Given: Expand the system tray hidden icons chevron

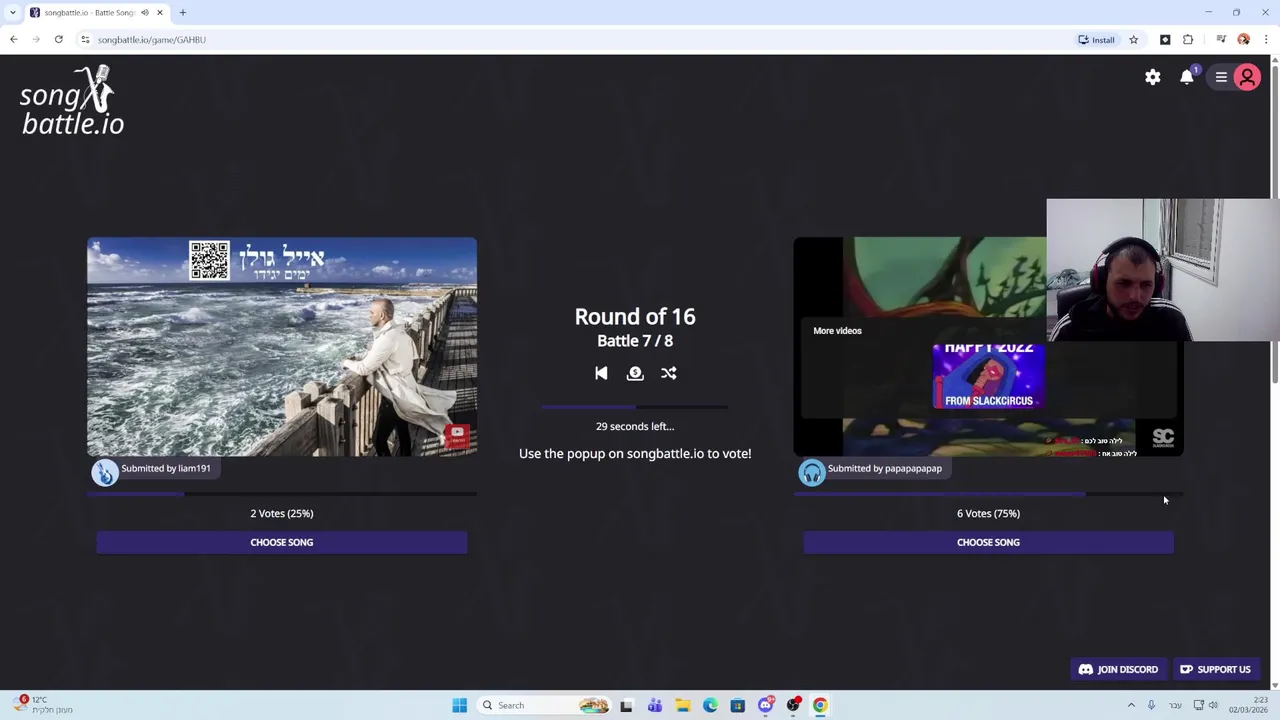Looking at the screenshot, I should point(1131,705).
